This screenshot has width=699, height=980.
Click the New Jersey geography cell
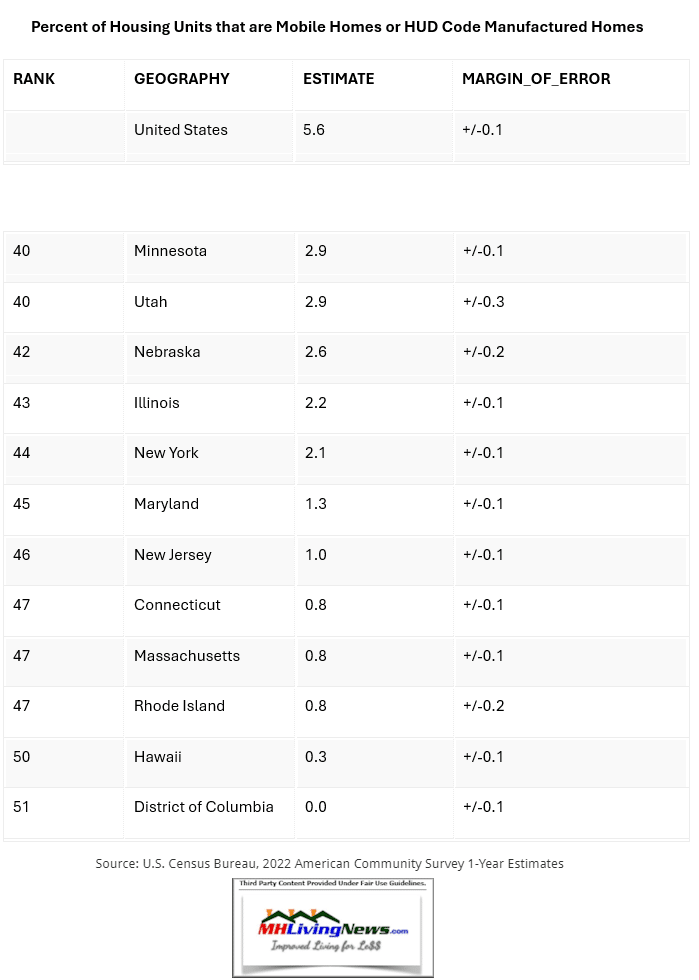point(173,555)
